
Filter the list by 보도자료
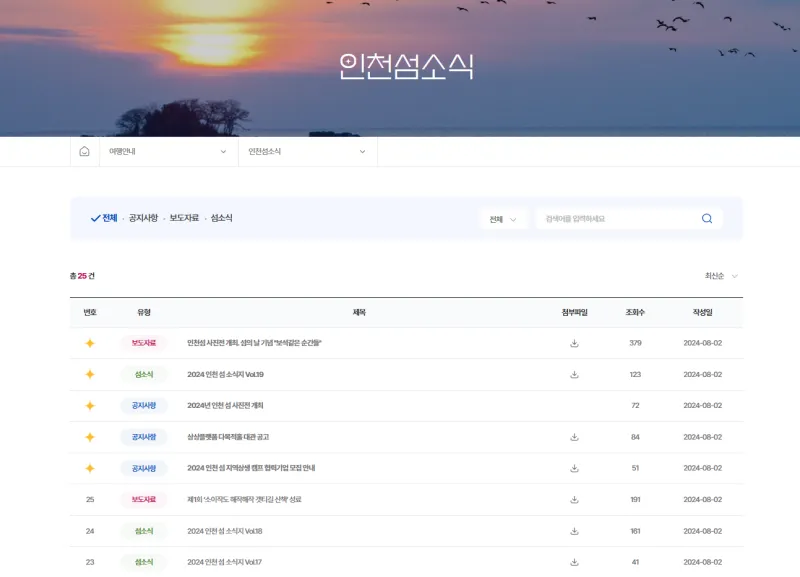[x=184, y=218]
